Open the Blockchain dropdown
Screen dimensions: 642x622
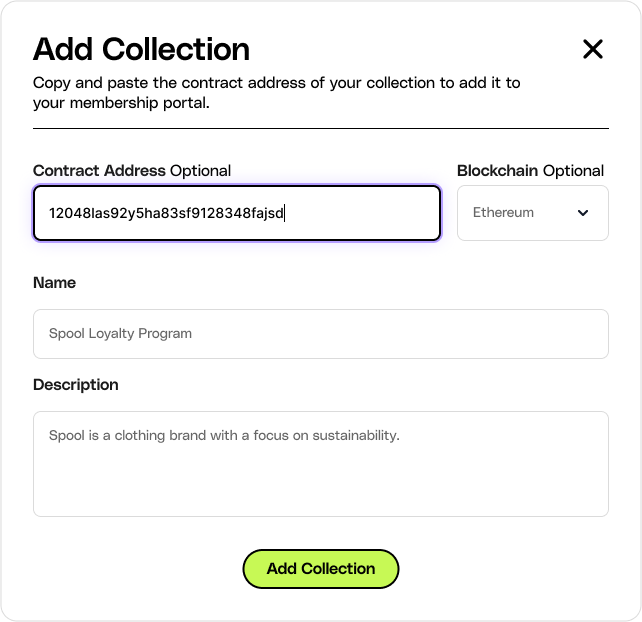pos(532,213)
